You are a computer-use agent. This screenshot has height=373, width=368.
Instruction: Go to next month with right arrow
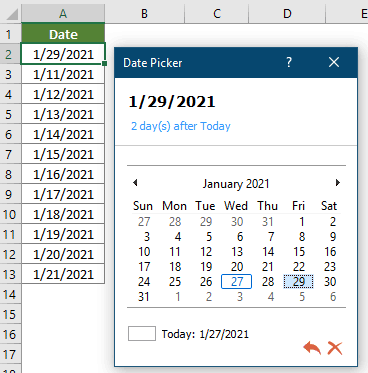(338, 183)
